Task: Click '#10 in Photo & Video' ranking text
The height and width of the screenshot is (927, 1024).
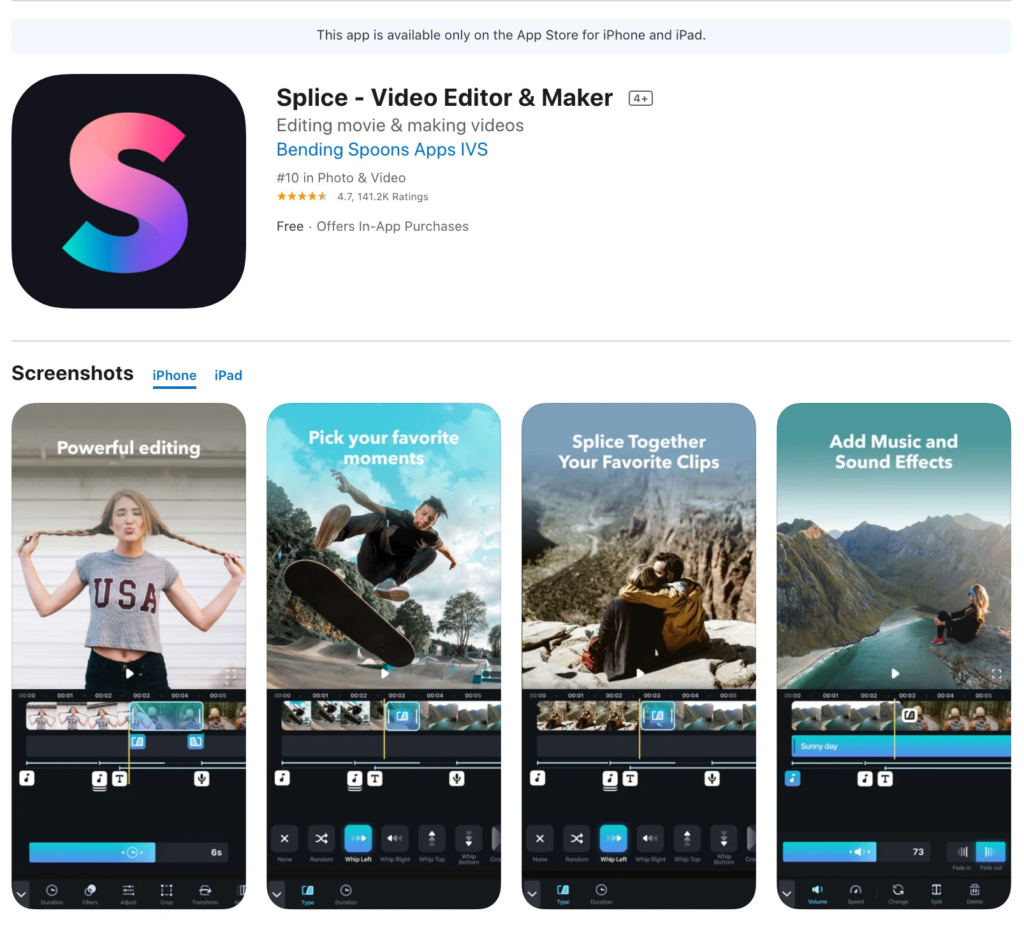Action: (x=341, y=178)
